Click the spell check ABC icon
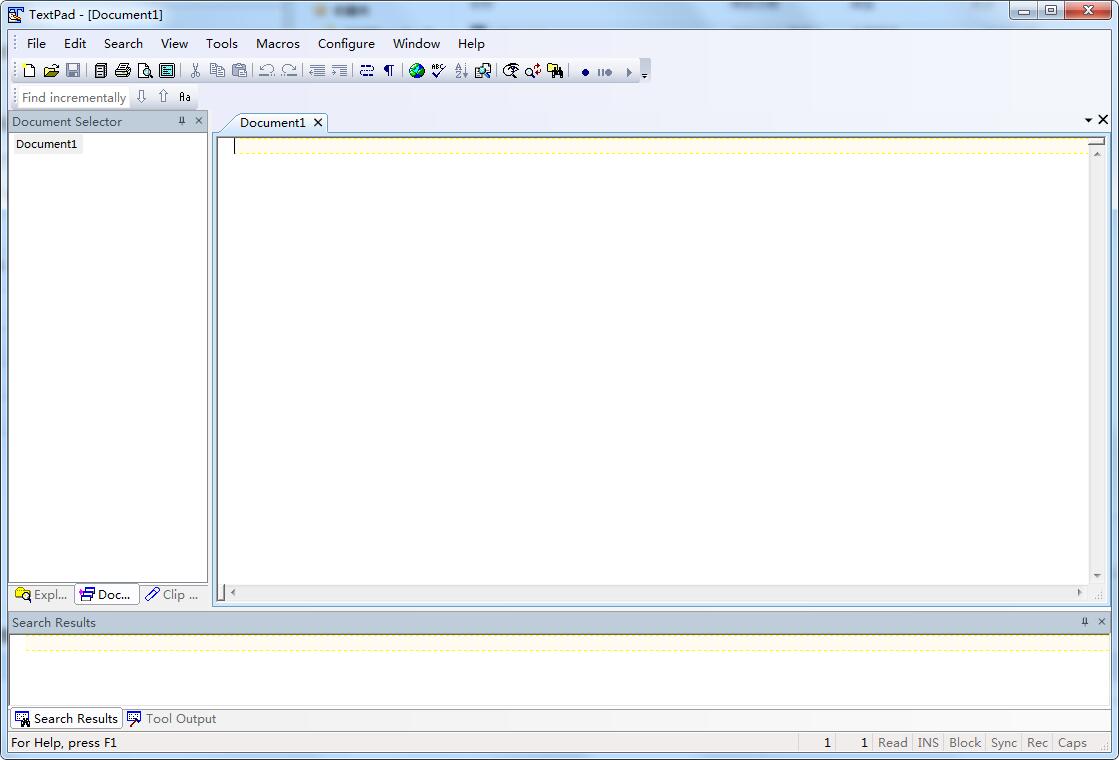The width and height of the screenshot is (1119, 760). click(x=438, y=71)
